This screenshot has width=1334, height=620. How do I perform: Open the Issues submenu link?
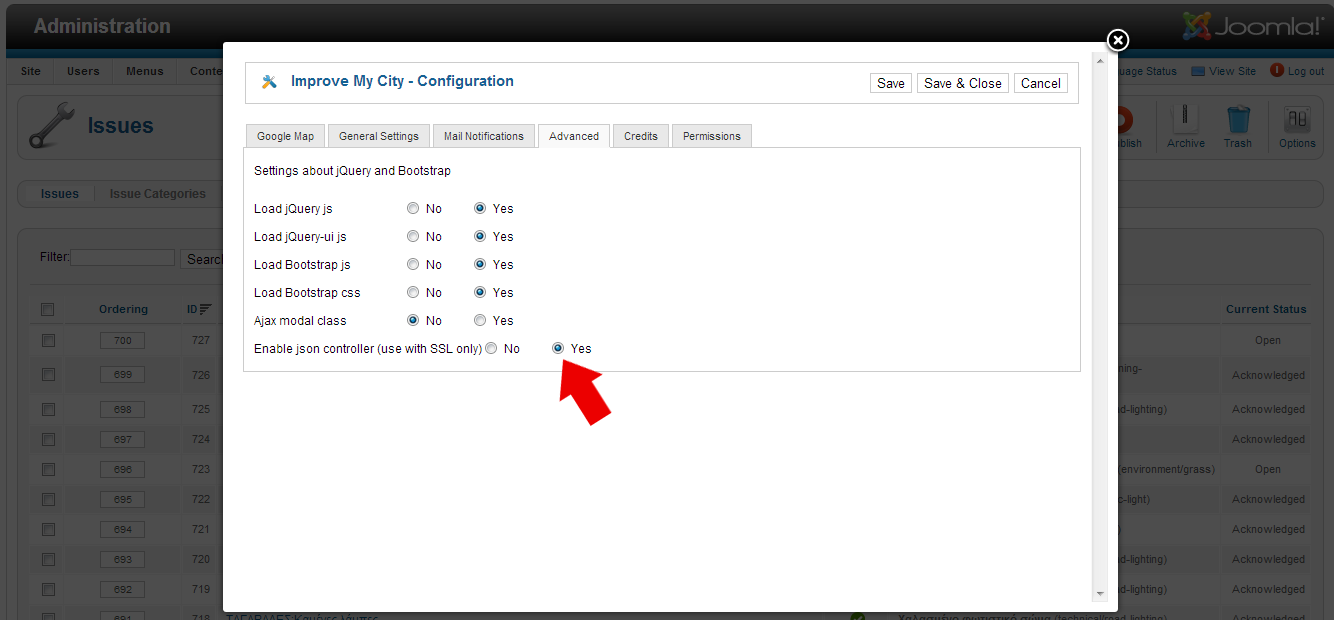(x=60, y=194)
